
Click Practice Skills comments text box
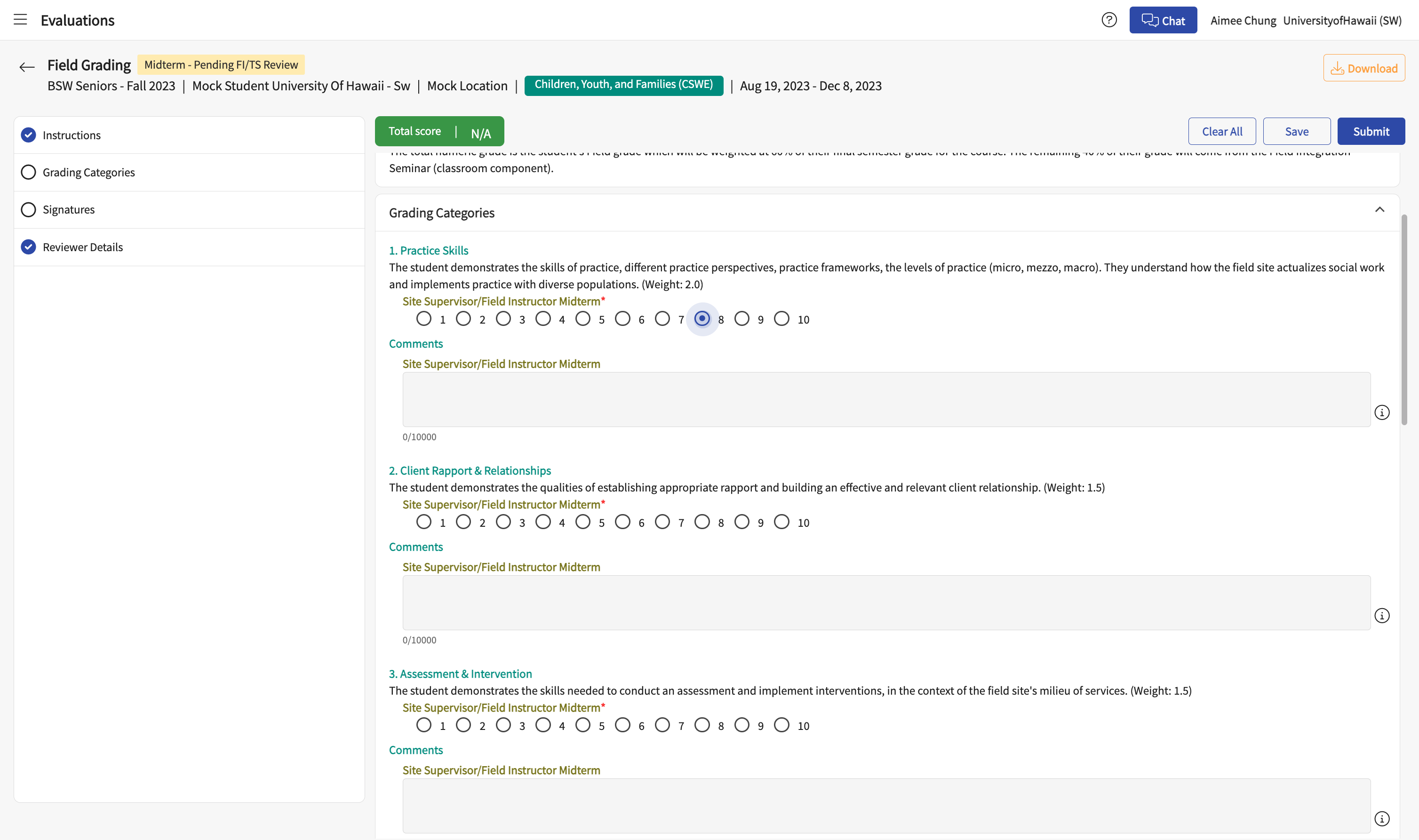point(886,400)
